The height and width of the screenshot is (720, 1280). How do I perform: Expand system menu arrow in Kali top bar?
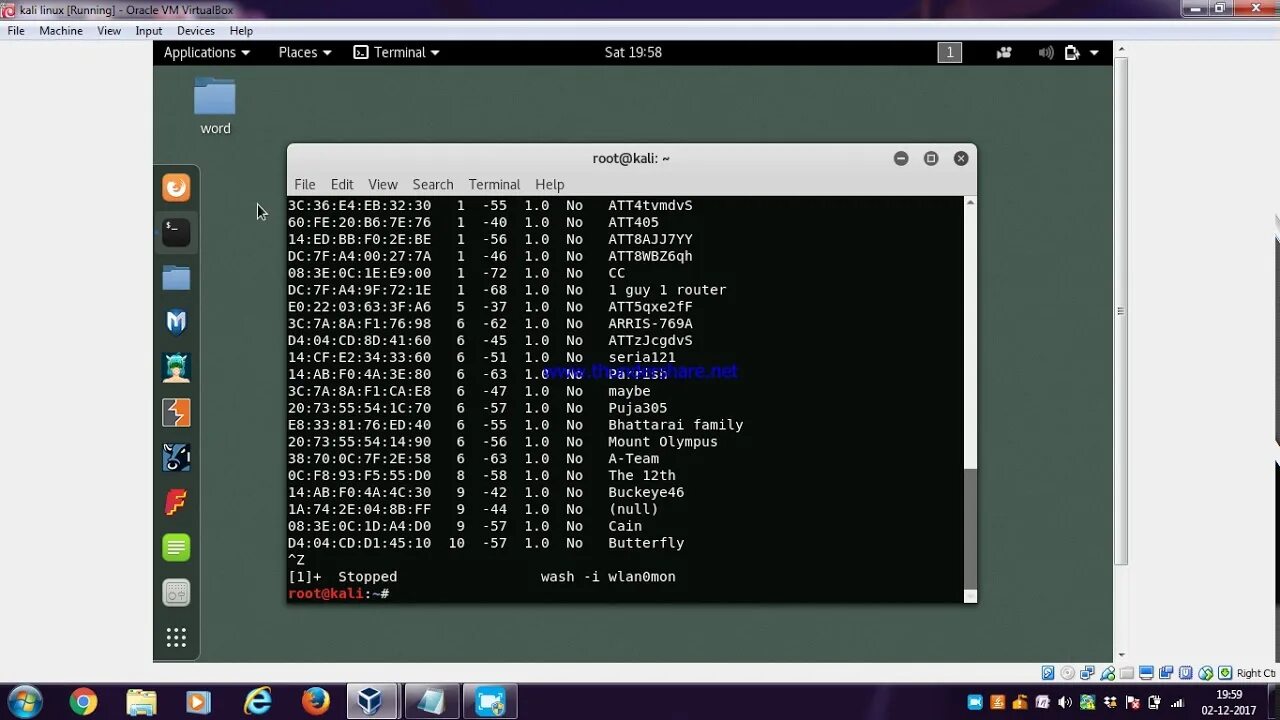[1094, 53]
